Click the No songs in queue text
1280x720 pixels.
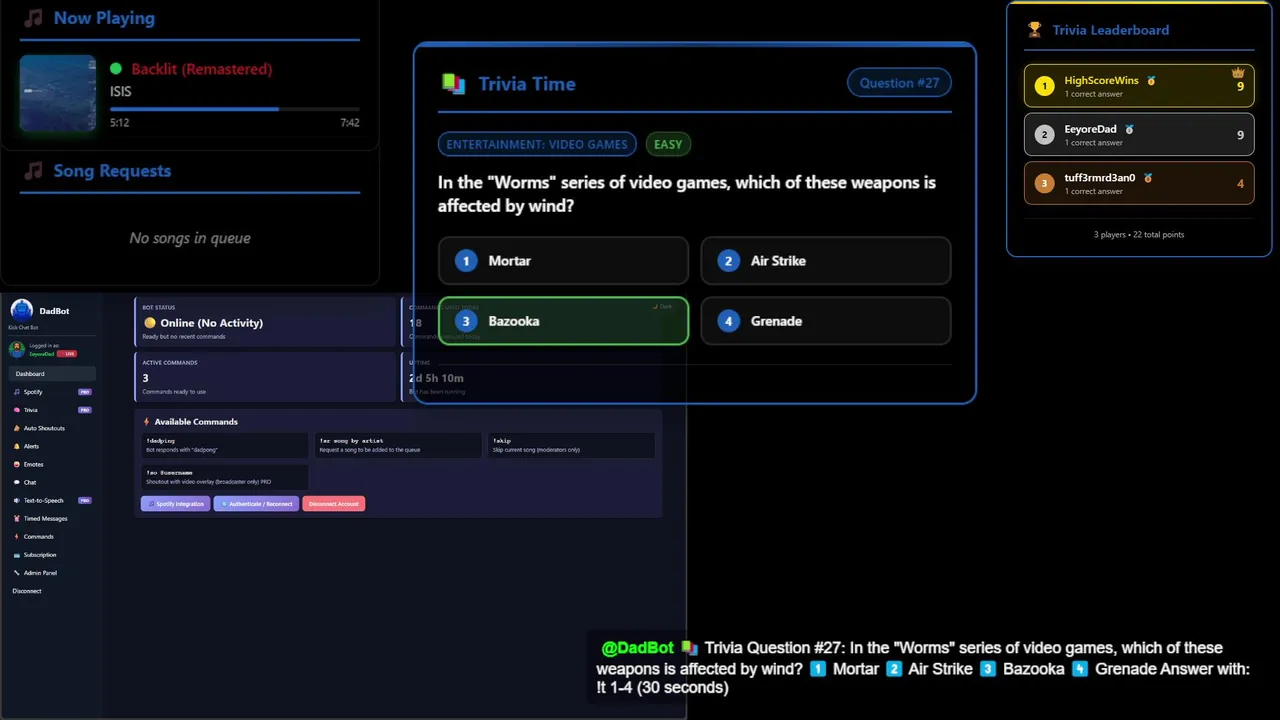[190, 238]
